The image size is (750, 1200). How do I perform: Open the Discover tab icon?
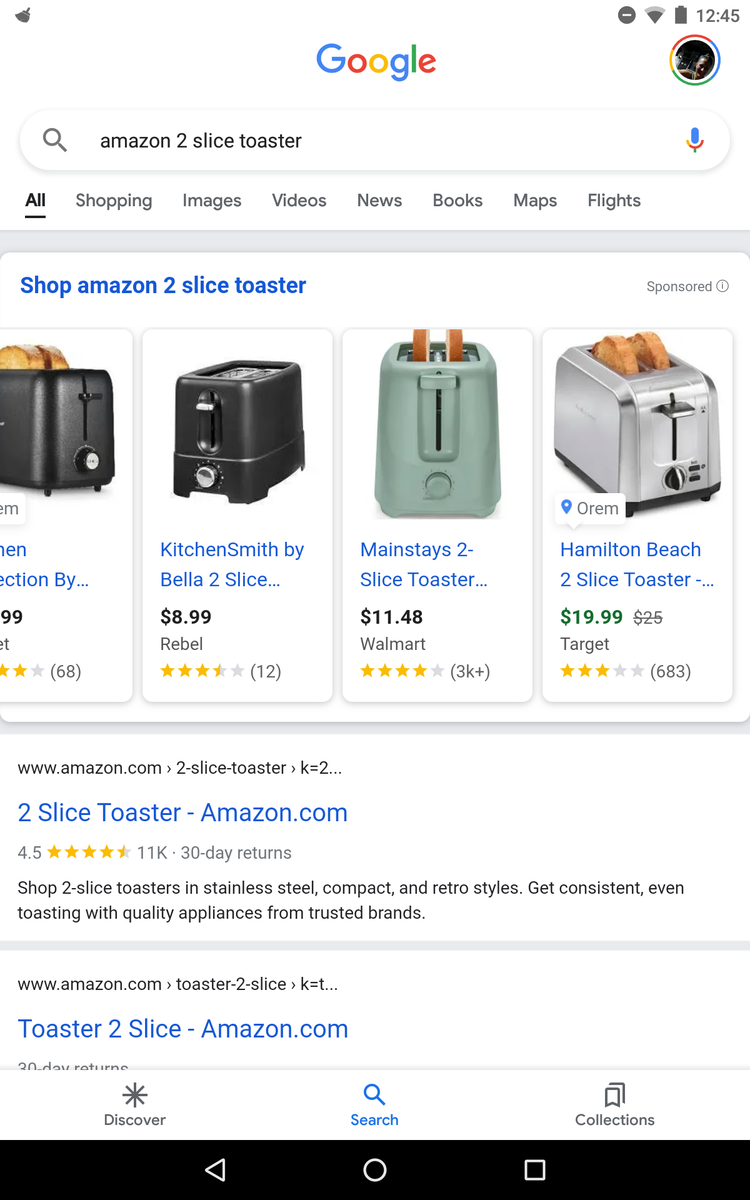[135, 1094]
